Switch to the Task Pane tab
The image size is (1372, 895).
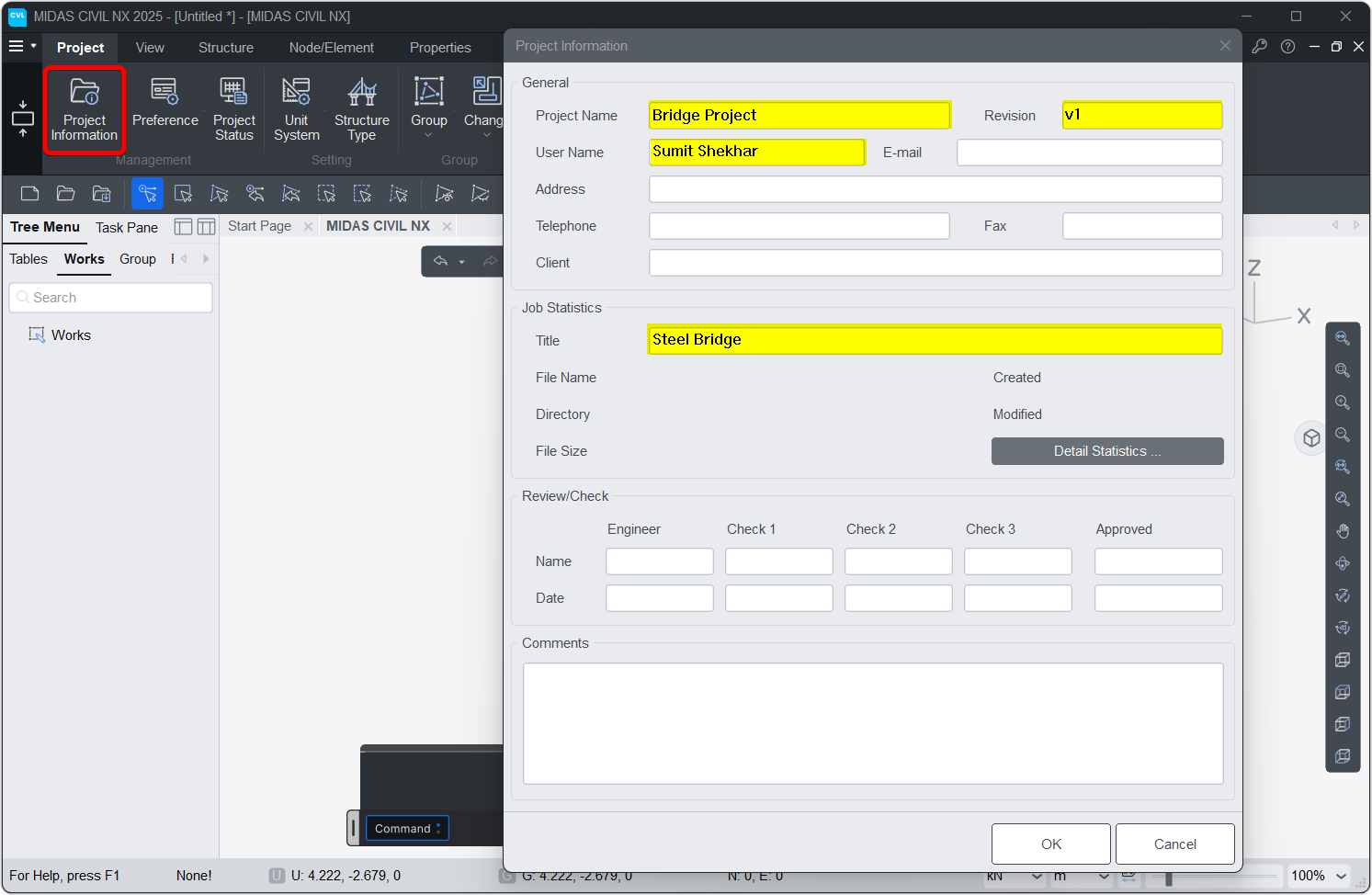127,228
